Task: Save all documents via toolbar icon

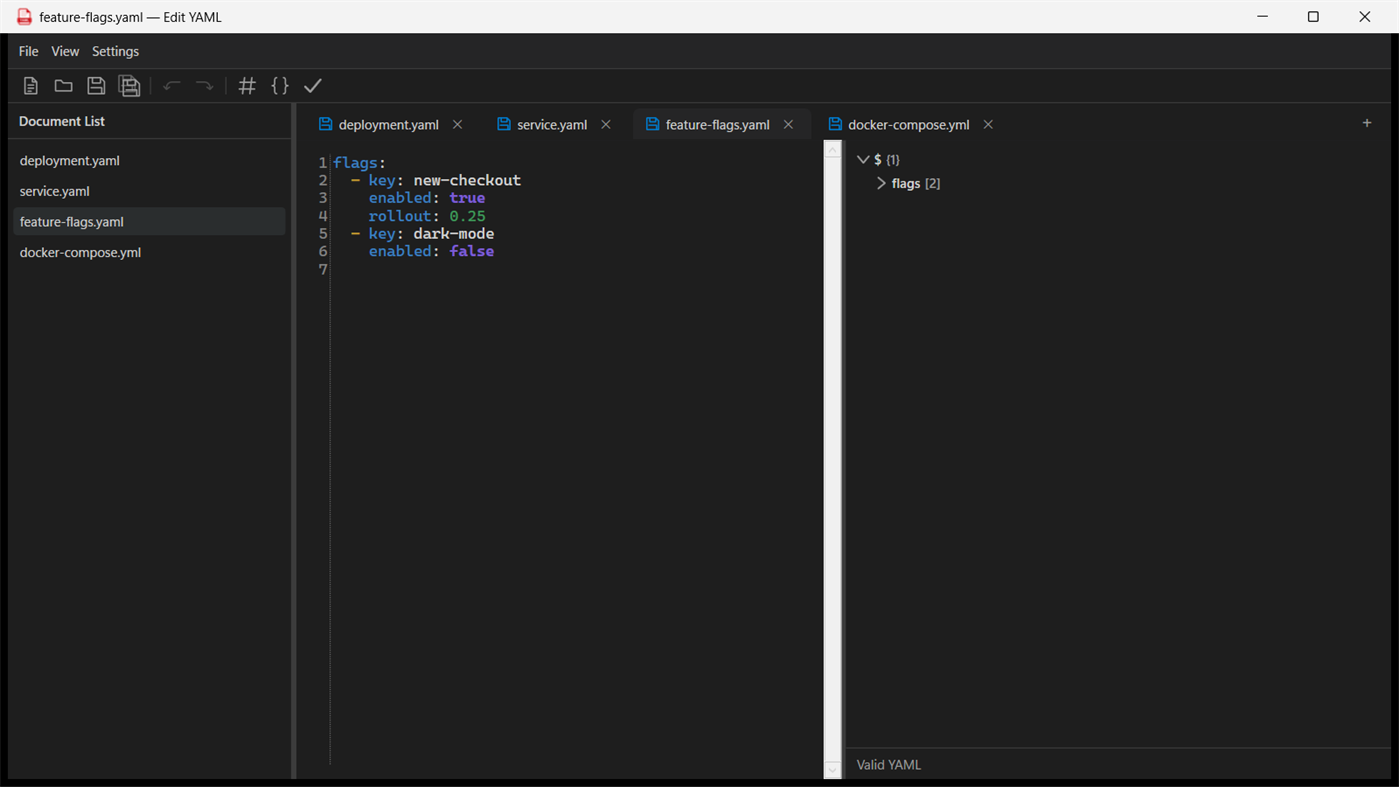Action: coord(129,86)
